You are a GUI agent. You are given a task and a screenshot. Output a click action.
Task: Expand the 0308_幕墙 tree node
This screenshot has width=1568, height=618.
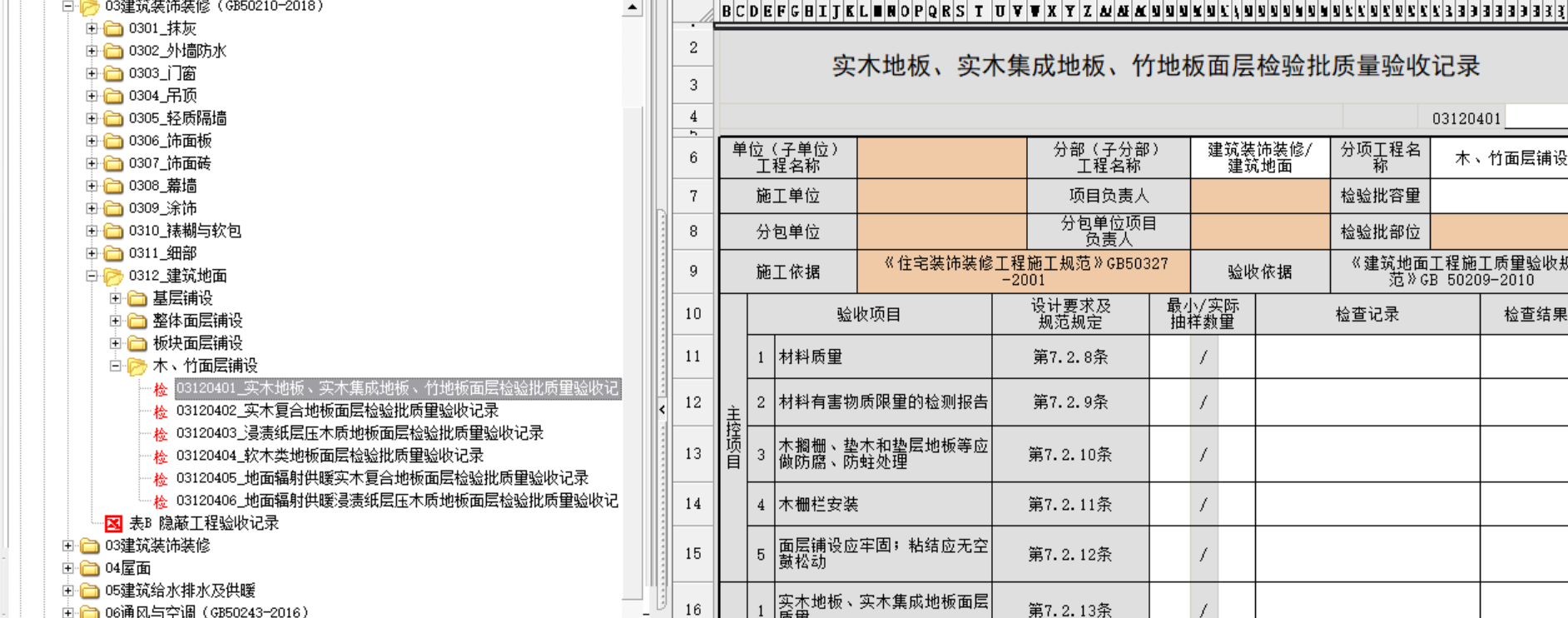92,186
